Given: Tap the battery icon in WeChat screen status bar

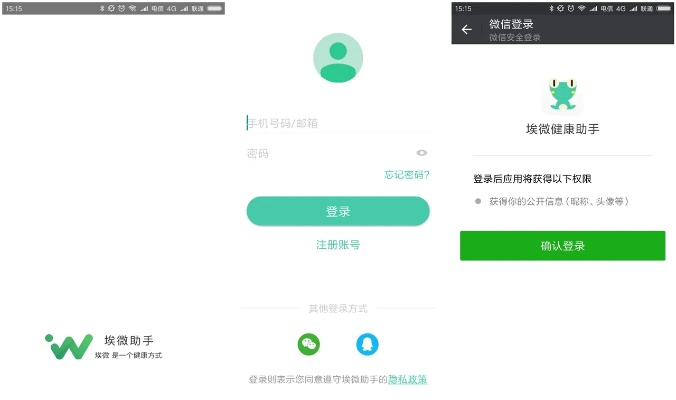Looking at the screenshot, I should (x=663, y=8).
